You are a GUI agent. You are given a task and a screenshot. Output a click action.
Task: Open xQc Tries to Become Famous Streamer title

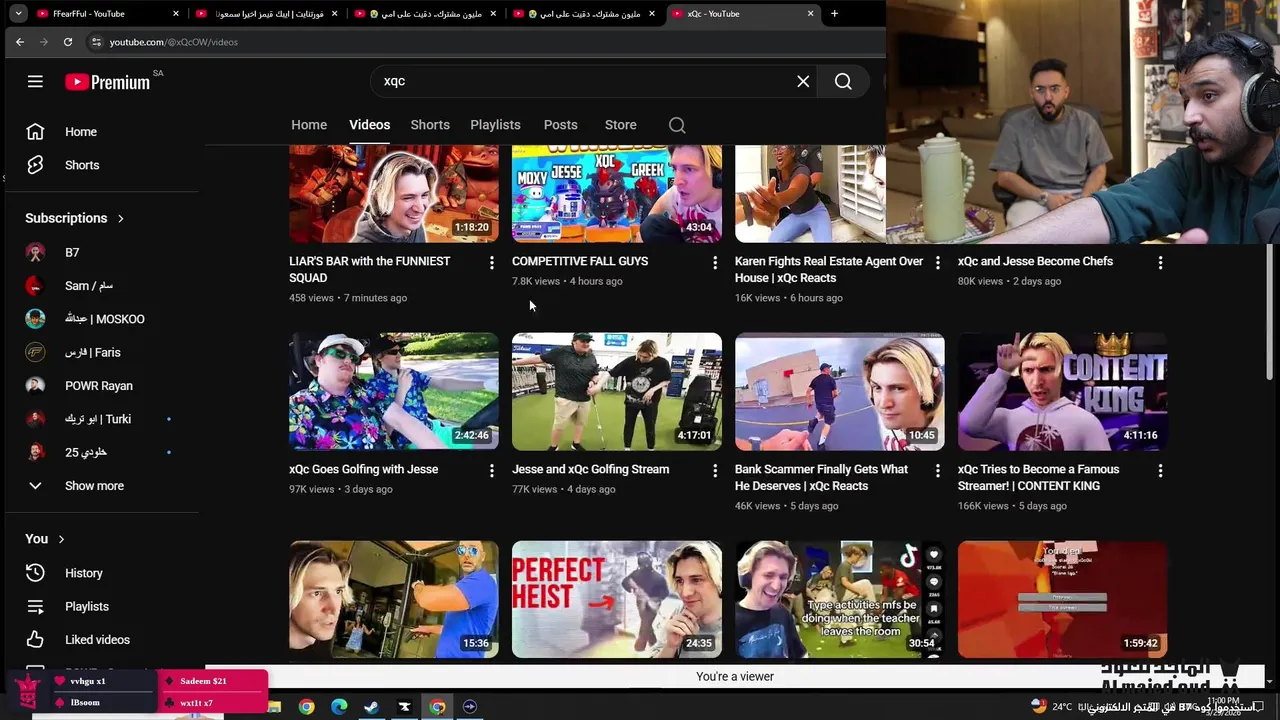[1038, 478]
